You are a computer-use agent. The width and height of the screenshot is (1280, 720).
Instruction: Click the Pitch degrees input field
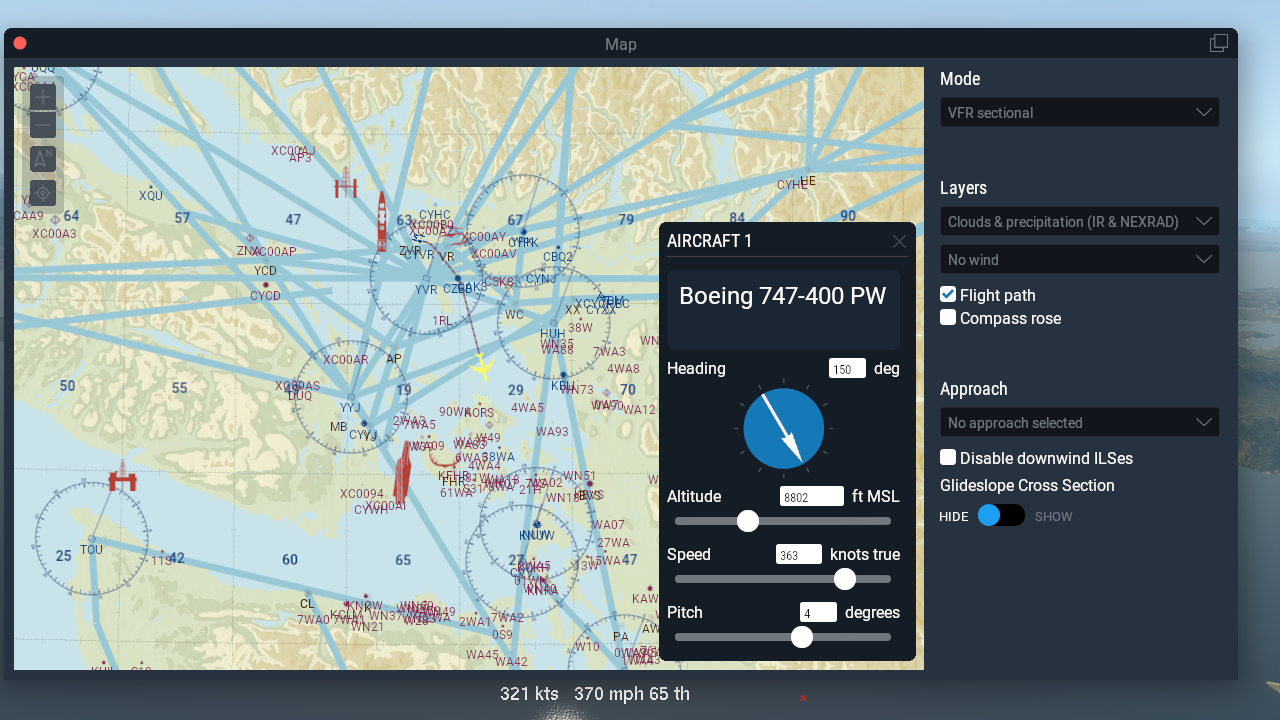pyautogui.click(x=818, y=613)
